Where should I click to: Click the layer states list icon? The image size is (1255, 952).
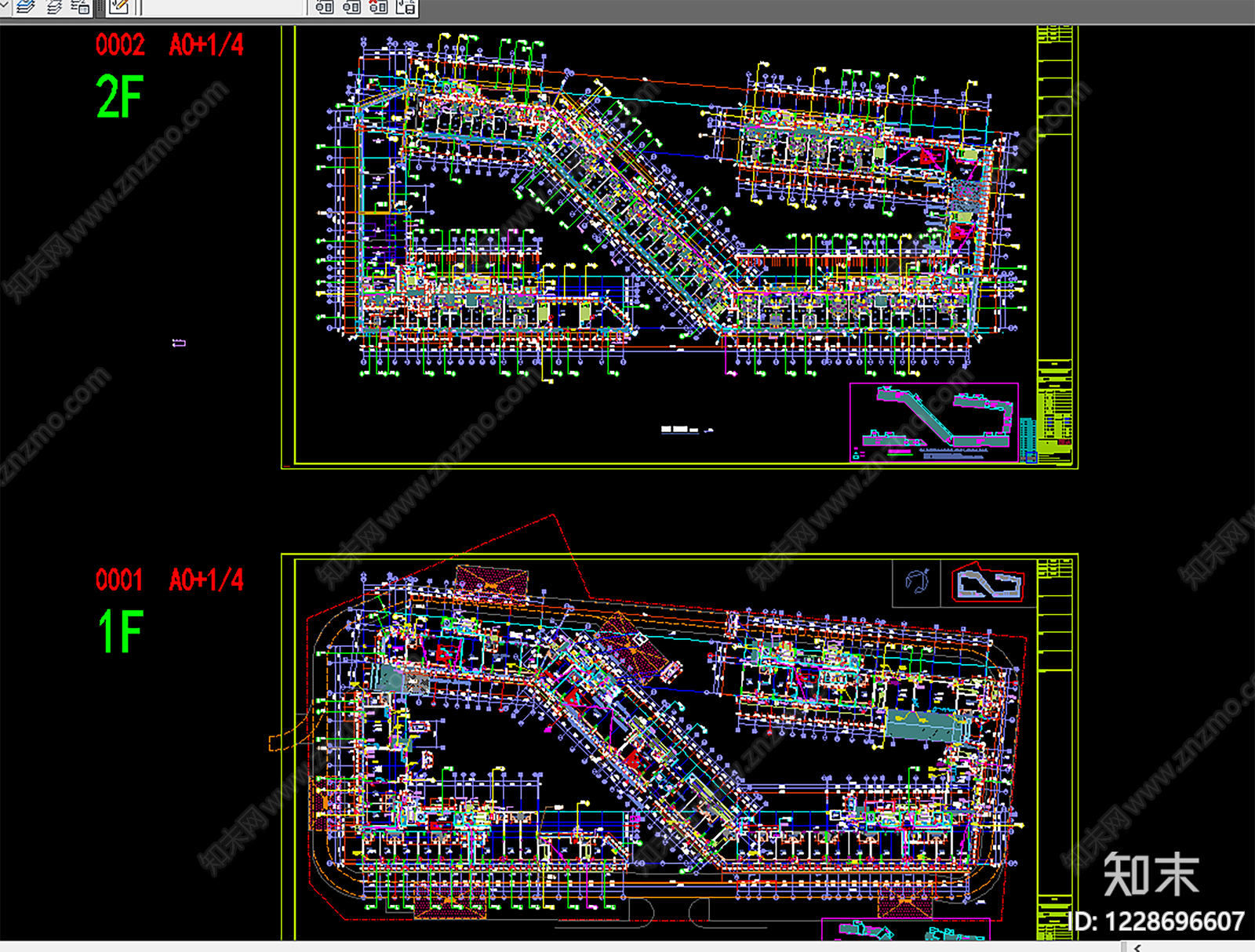pos(54,7)
